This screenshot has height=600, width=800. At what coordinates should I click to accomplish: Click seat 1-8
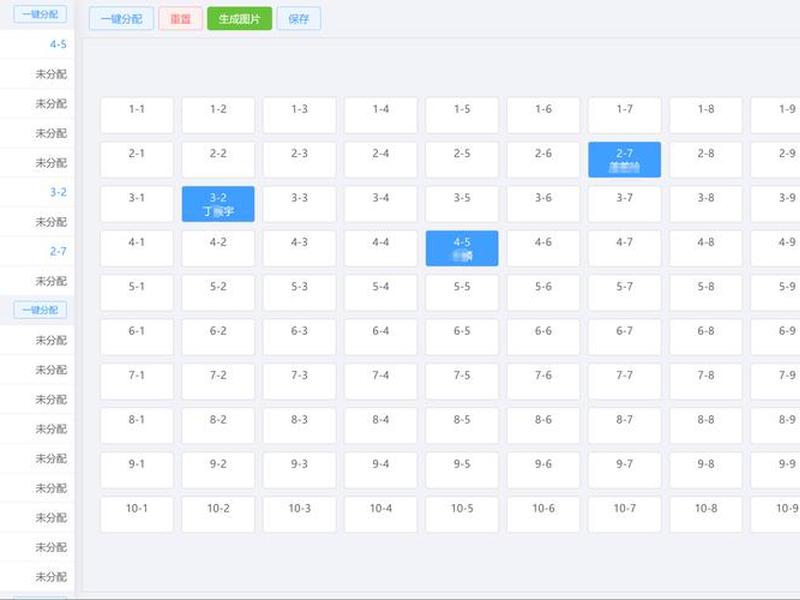(x=706, y=115)
